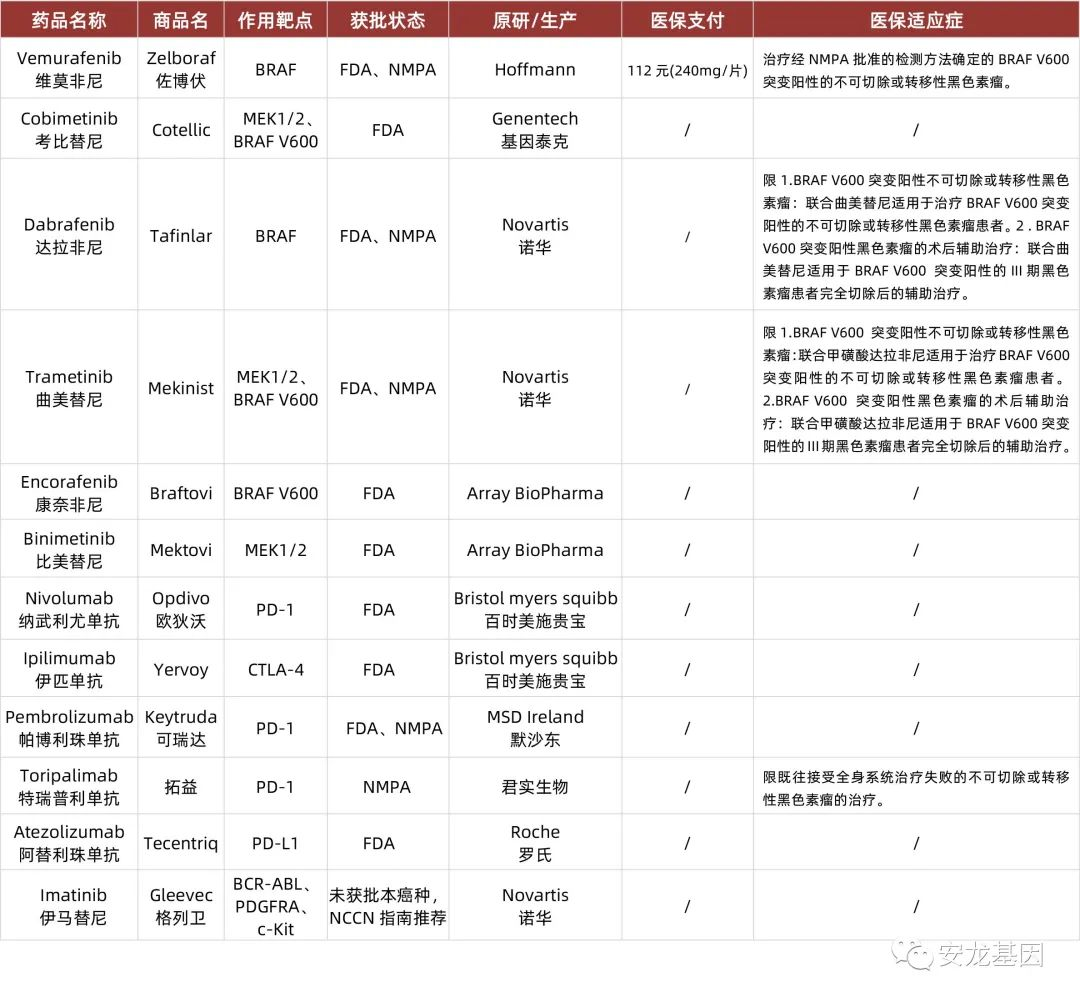Click the 未获批本癌种 NCCN 指南推荐 cell
The image size is (1080, 1002).
388,906
